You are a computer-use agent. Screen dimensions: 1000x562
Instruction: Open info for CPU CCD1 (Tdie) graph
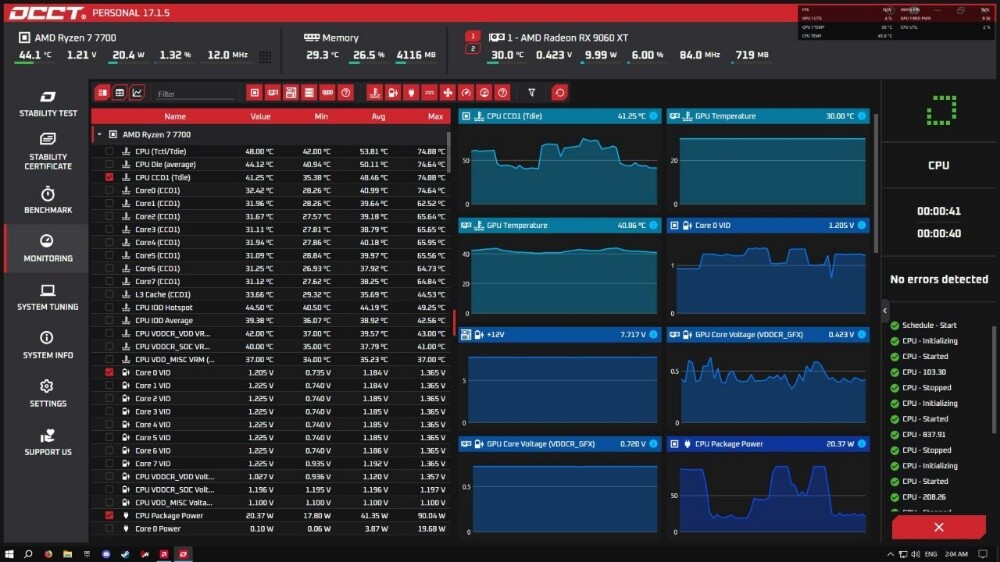click(x=653, y=116)
